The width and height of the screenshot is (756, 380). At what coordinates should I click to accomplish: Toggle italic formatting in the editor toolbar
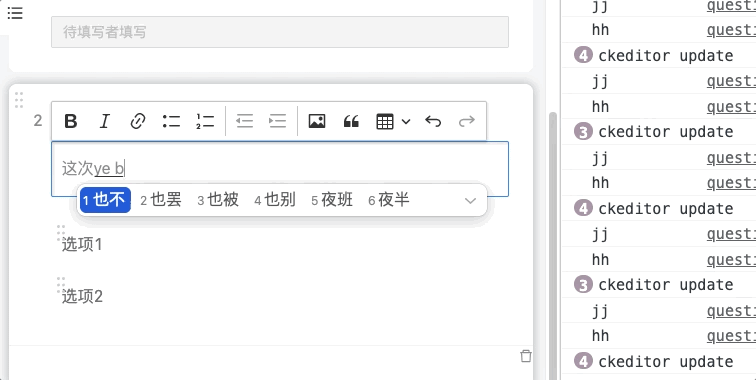coord(104,121)
